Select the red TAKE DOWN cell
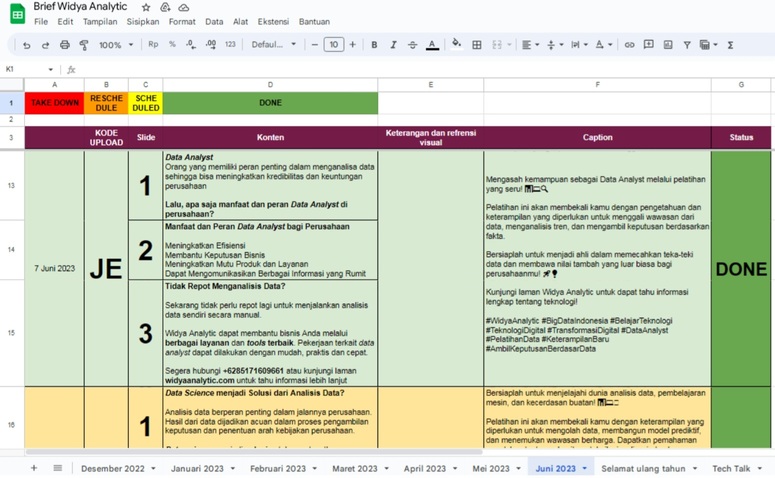The image size is (775, 478). (54, 103)
